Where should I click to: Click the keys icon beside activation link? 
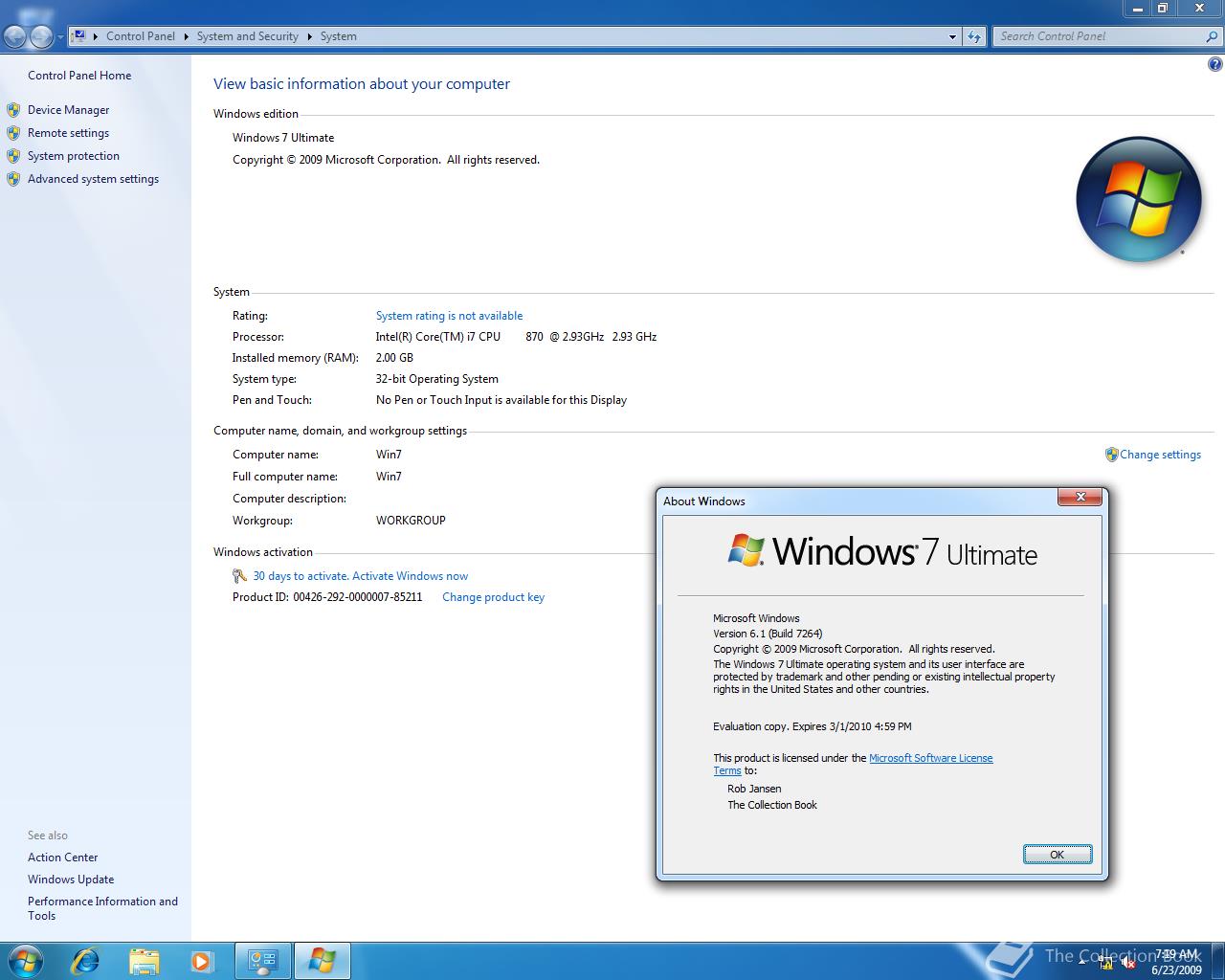240,576
